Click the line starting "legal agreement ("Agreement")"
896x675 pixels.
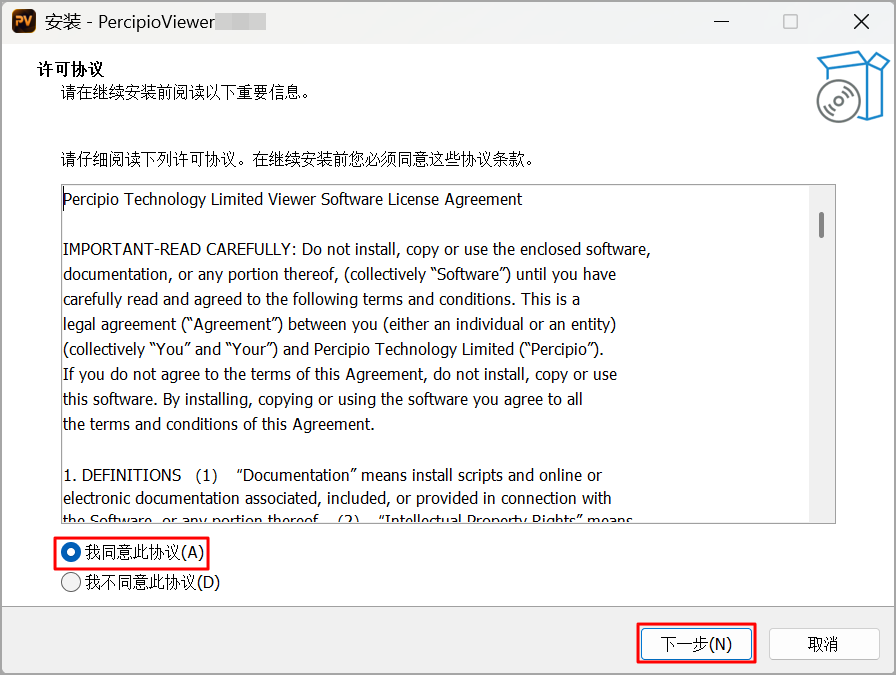point(339,325)
